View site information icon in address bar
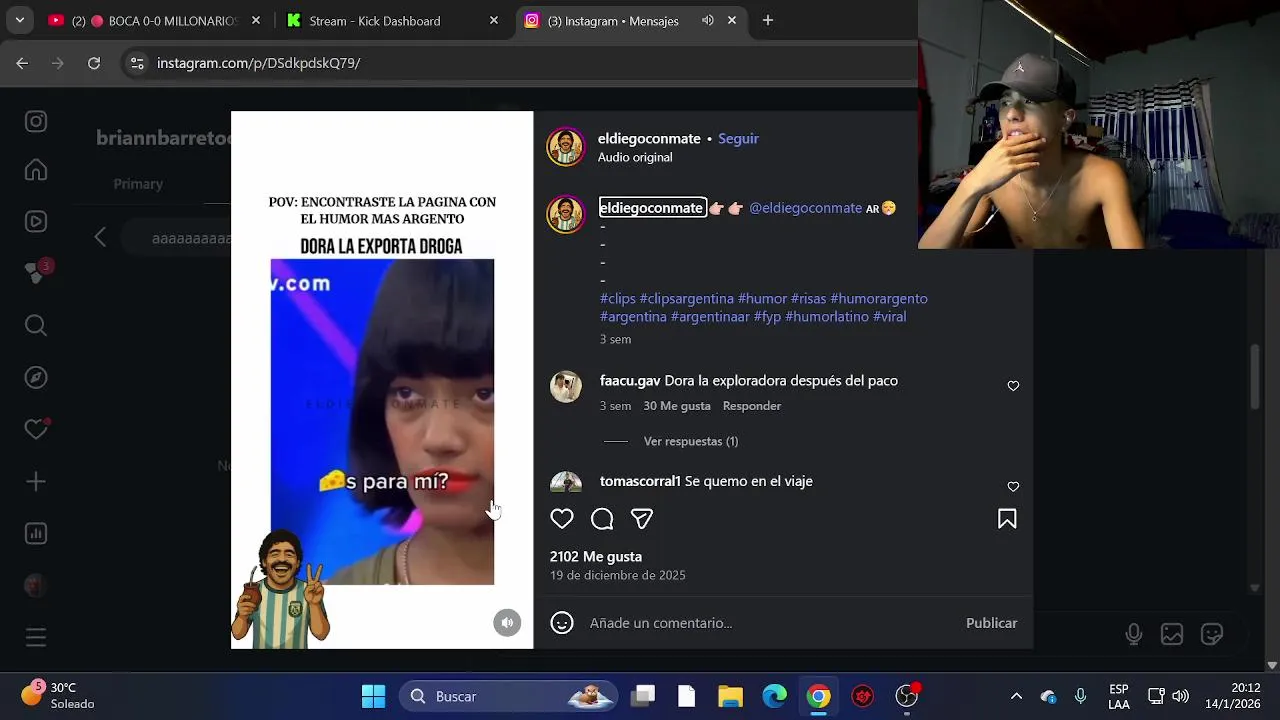The width and height of the screenshot is (1280, 720). (x=137, y=63)
